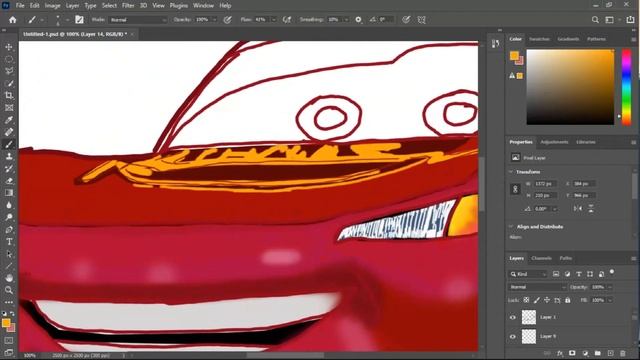
Task: Select the Blur tool
Action: [9, 205]
